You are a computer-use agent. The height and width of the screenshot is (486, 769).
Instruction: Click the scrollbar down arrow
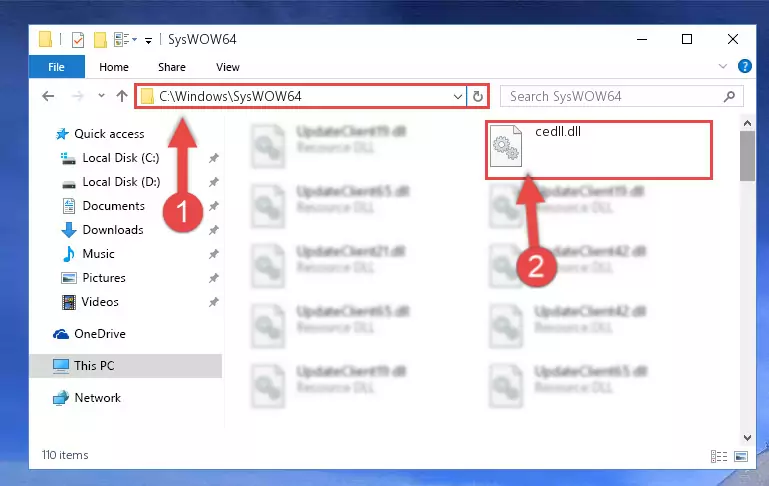pos(747,438)
